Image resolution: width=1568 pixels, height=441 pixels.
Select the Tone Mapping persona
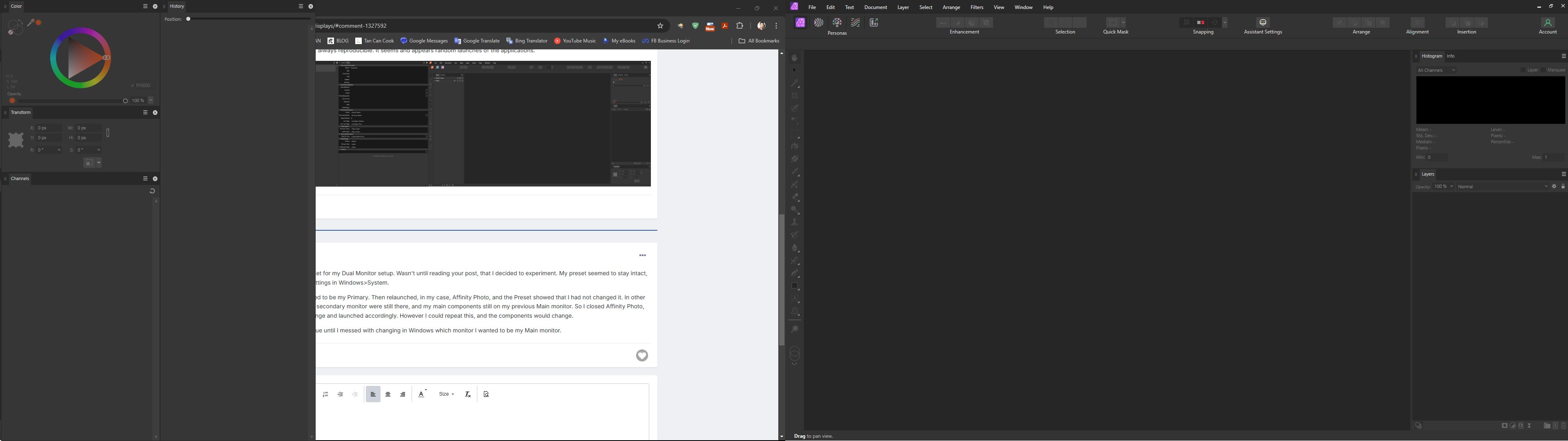pos(856,22)
